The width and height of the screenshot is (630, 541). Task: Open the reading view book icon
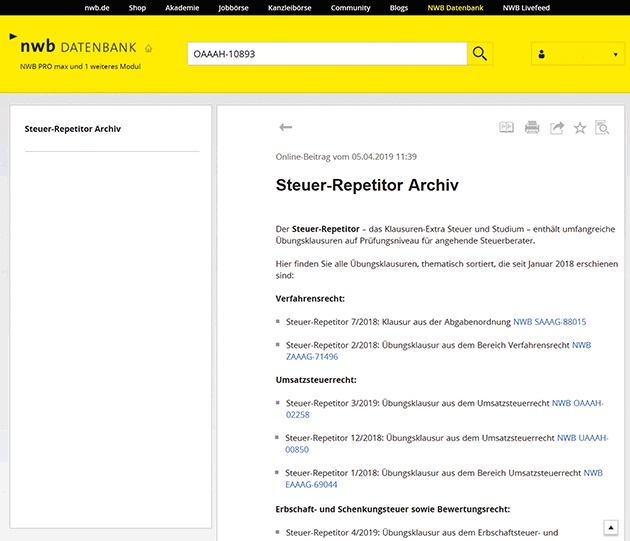(x=507, y=127)
